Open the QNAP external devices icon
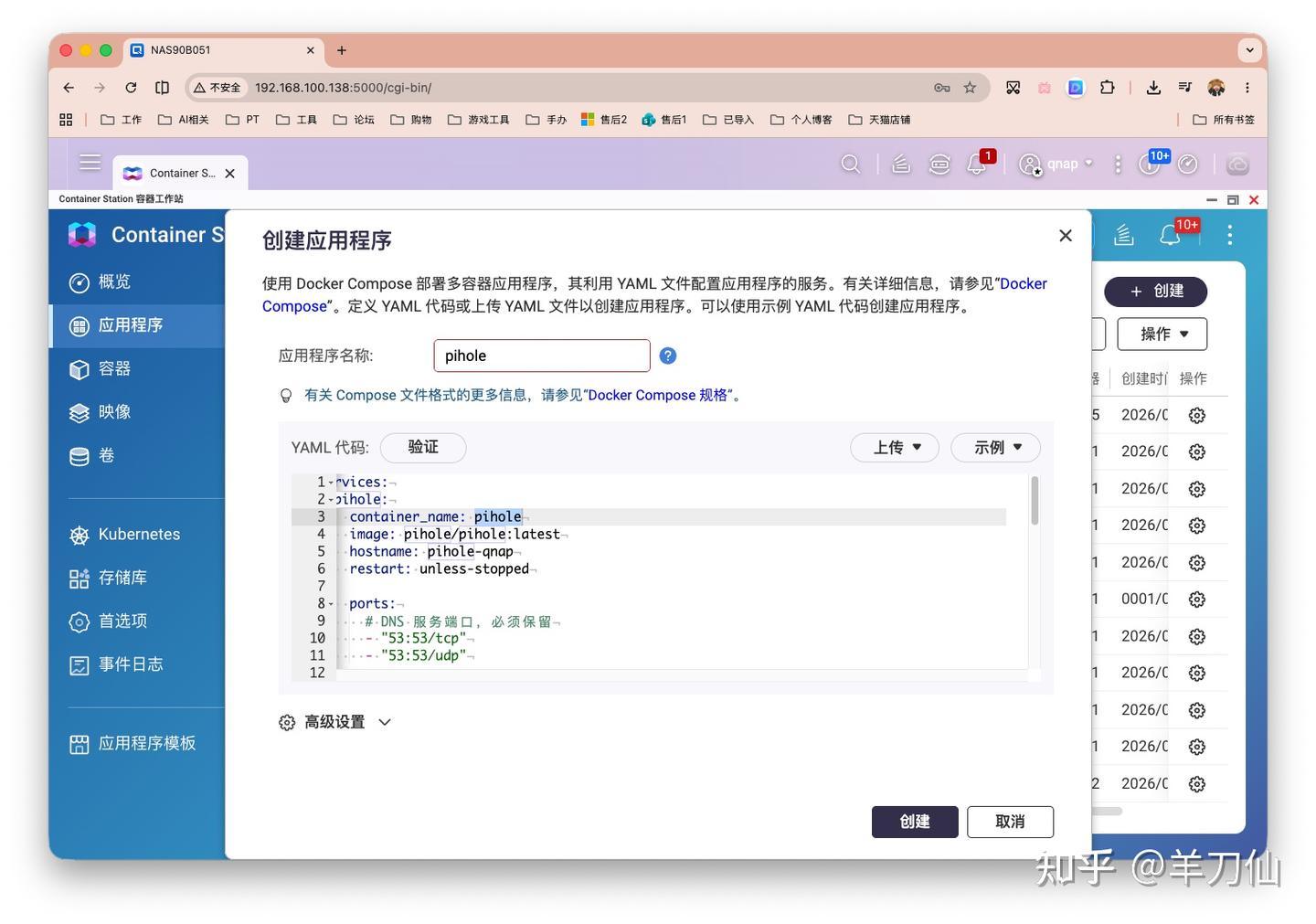This screenshot has width=1316, height=924. tap(939, 165)
